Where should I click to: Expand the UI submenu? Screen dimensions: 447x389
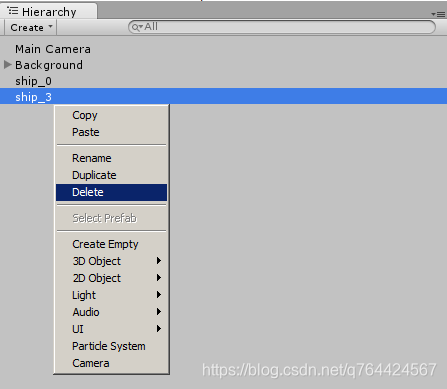[111, 329]
